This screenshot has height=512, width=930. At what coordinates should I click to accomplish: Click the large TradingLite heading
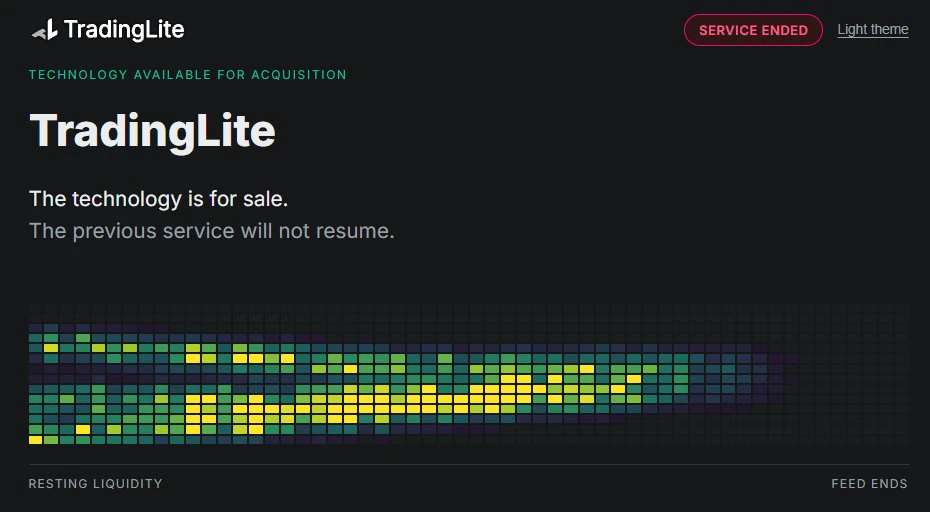[152, 131]
